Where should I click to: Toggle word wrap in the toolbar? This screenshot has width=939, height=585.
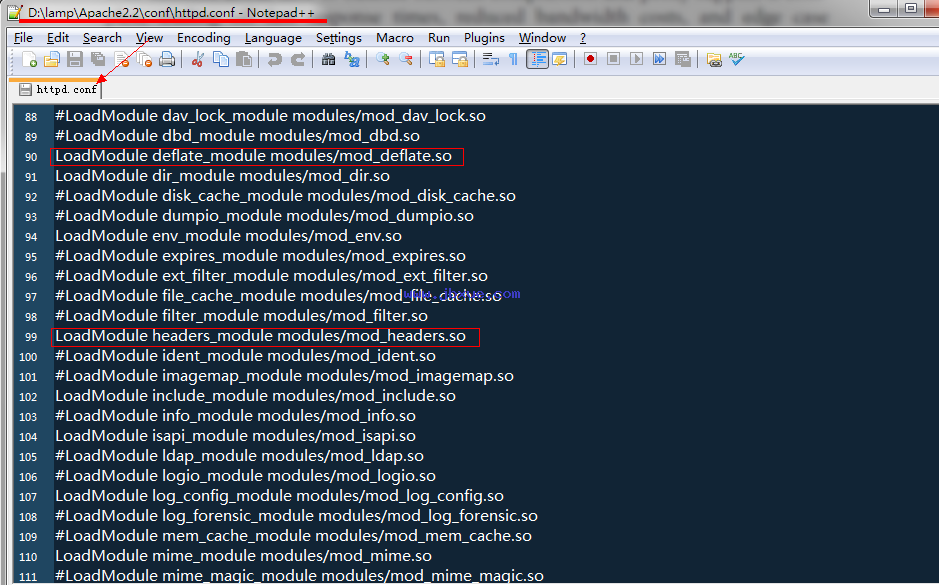pos(490,59)
